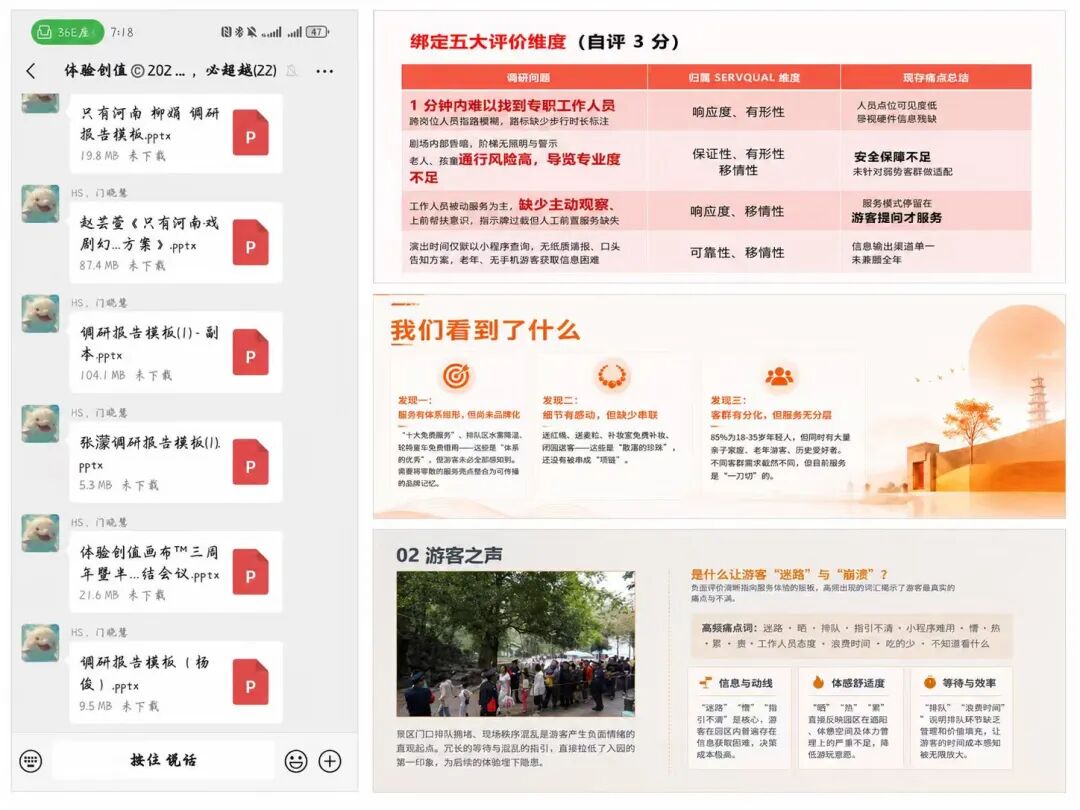Click cell 游客提问才服务
This screenshot has height=810, width=1080.
pyautogui.click(x=896, y=218)
